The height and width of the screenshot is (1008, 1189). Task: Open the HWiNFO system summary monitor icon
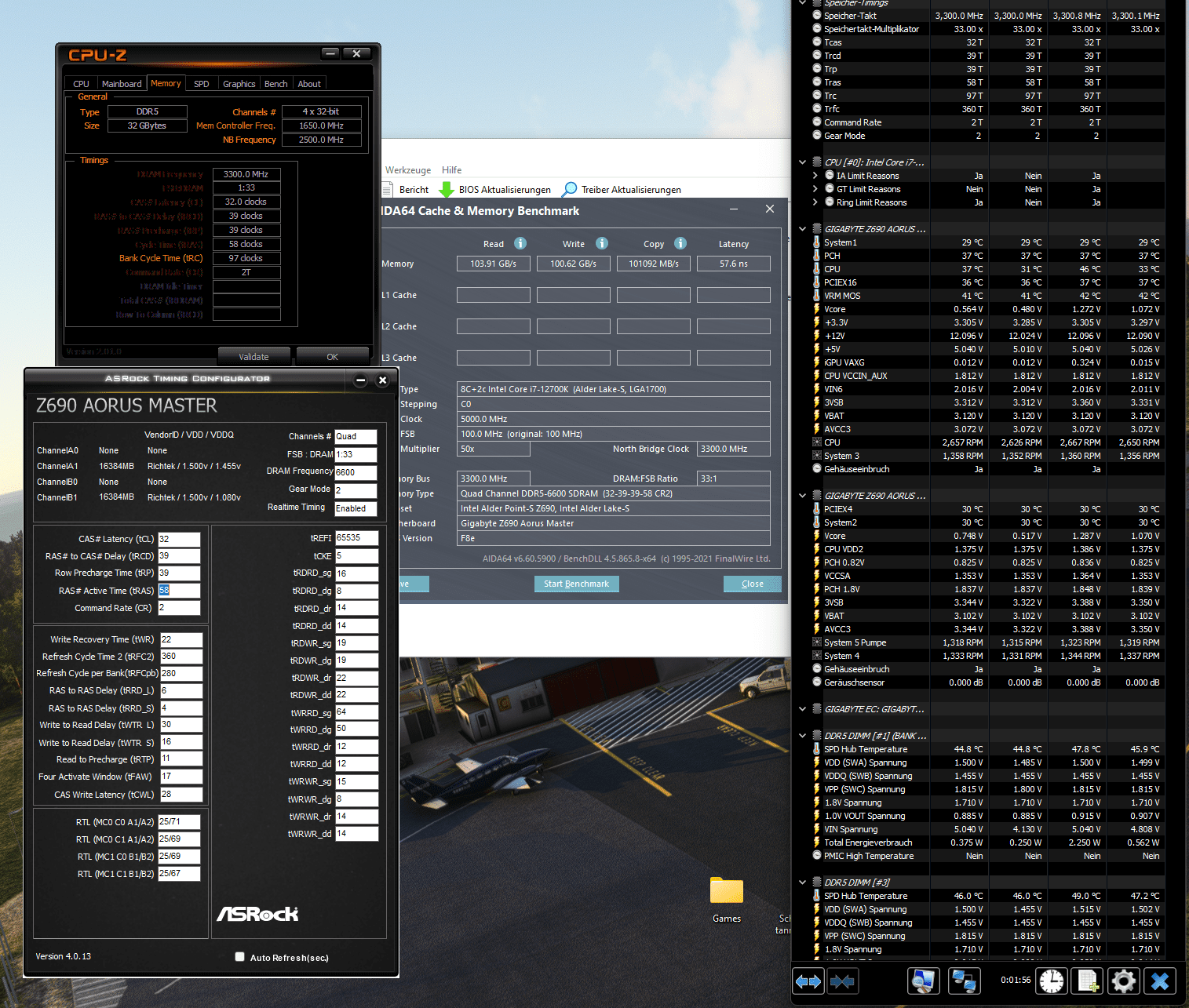tap(924, 981)
